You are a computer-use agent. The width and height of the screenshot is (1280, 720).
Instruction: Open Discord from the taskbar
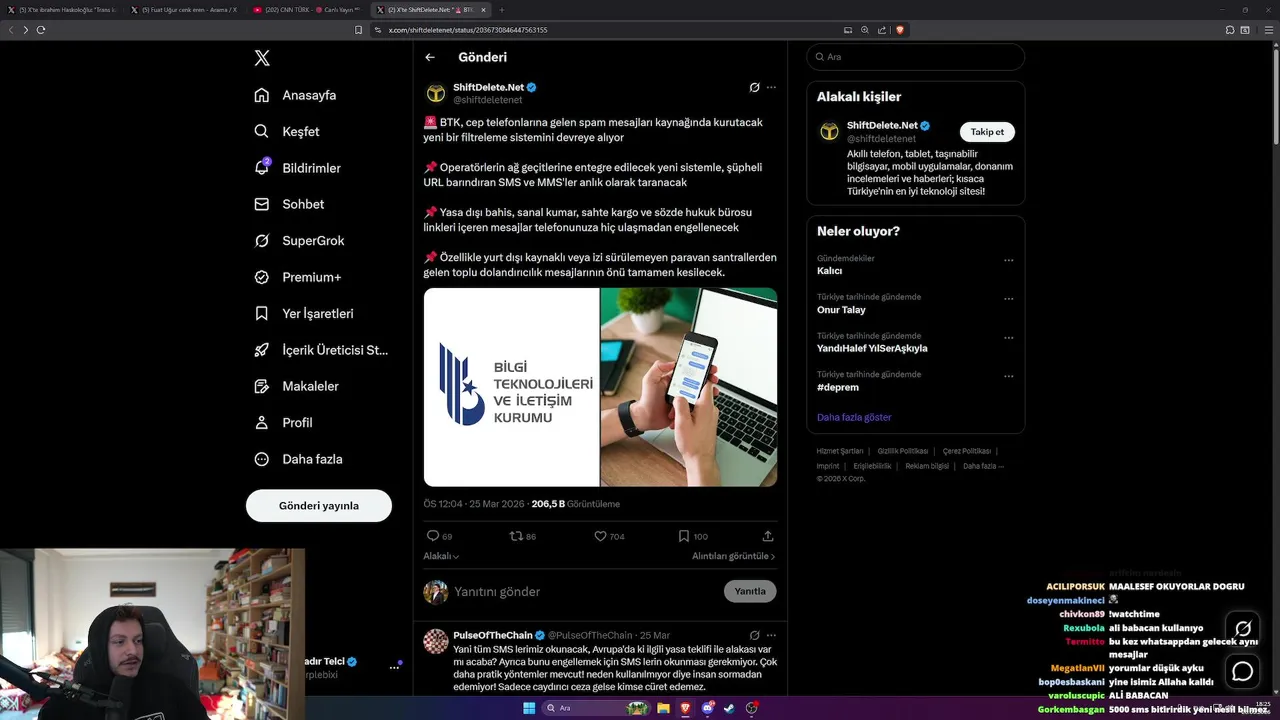point(708,708)
